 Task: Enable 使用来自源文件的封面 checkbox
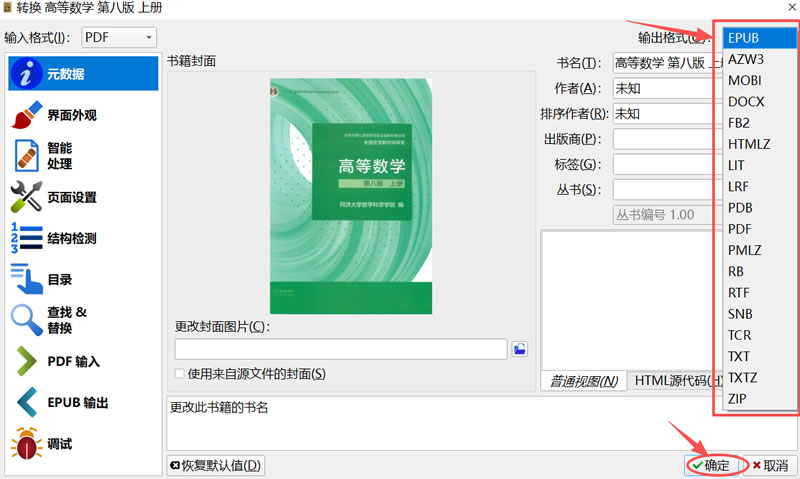[180, 374]
